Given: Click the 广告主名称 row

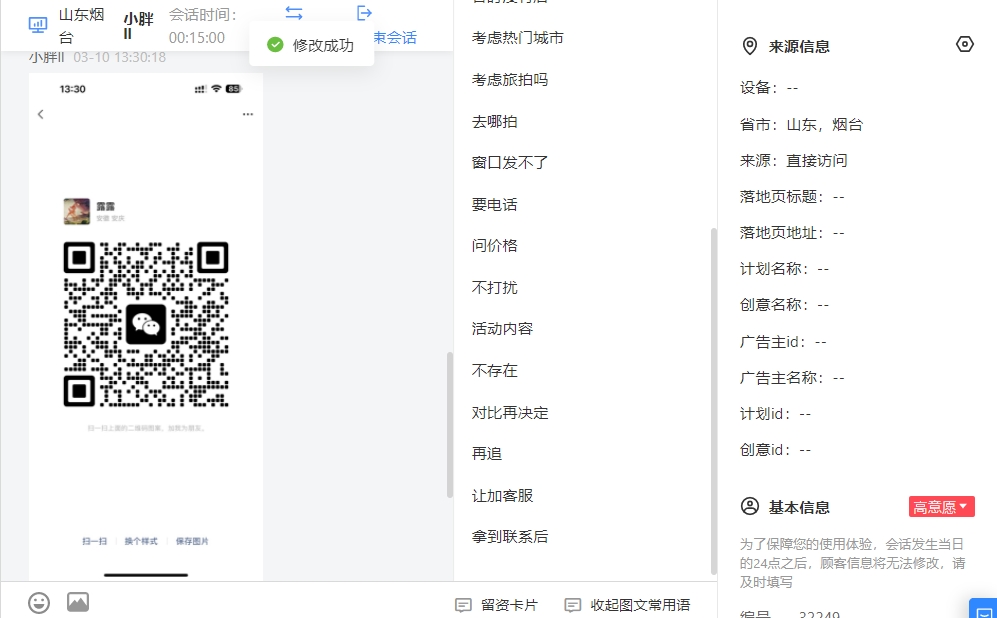Looking at the screenshot, I should pos(792,378).
